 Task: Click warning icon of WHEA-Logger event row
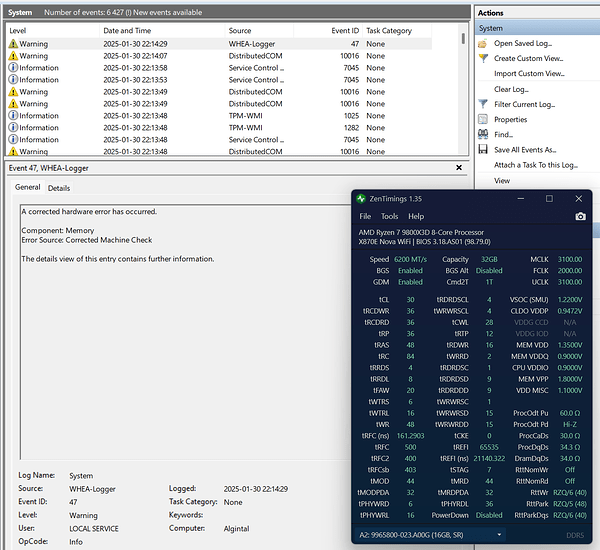(x=13, y=44)
